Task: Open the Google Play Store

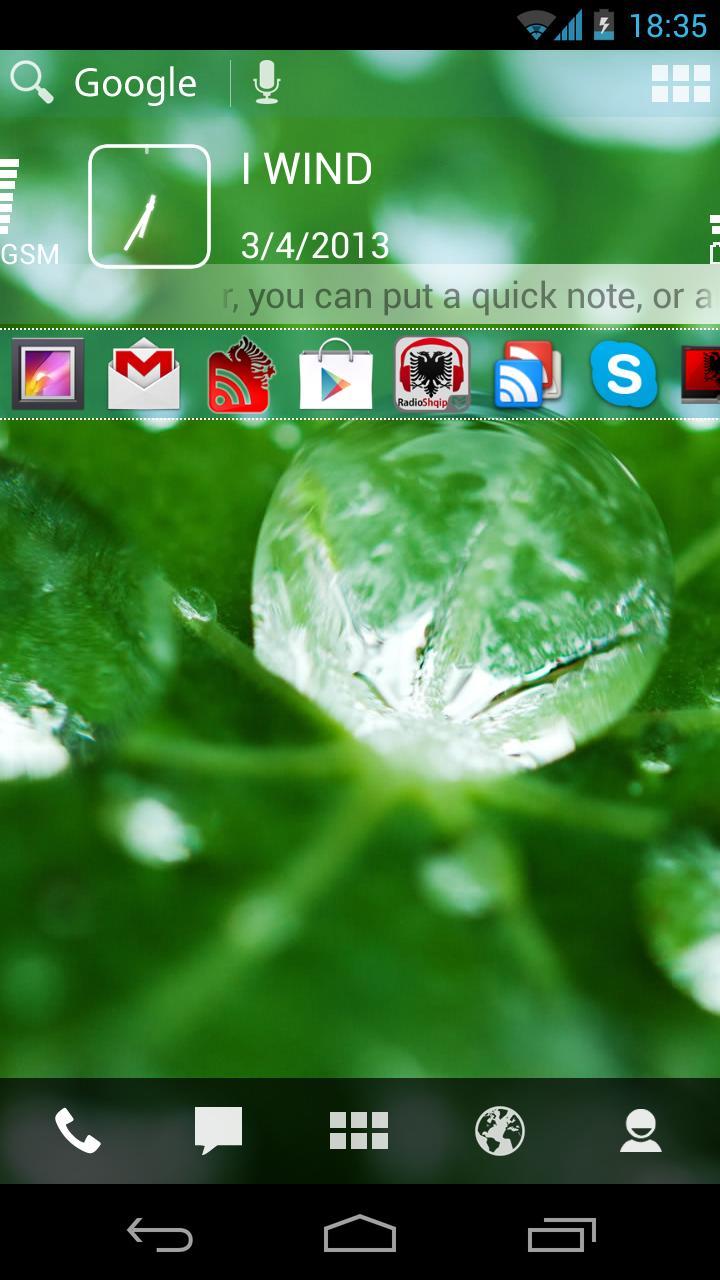Action: point(336,375)
